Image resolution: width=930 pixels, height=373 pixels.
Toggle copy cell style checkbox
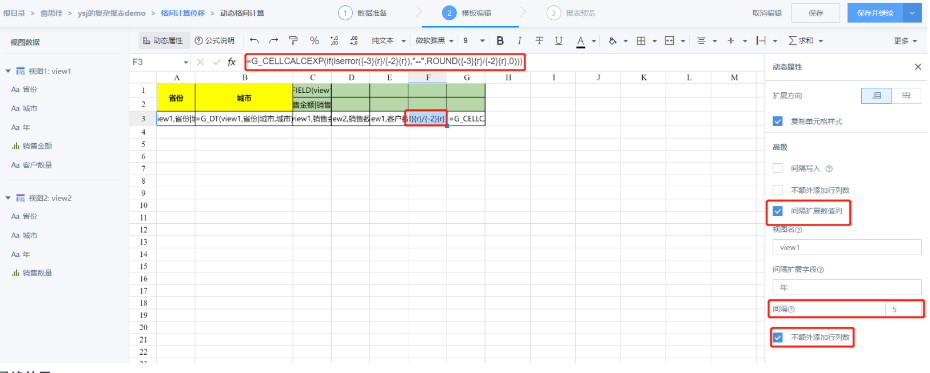[x=778, y=121]
